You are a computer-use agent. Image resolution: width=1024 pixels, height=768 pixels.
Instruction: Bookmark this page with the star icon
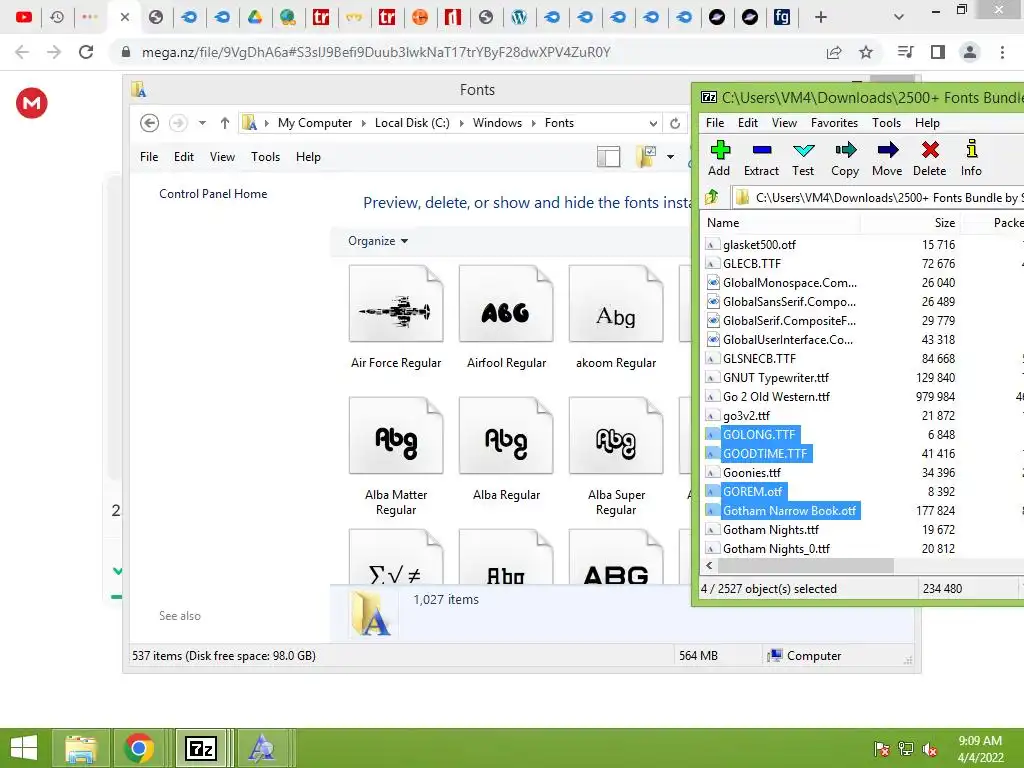tap(866, 52)
